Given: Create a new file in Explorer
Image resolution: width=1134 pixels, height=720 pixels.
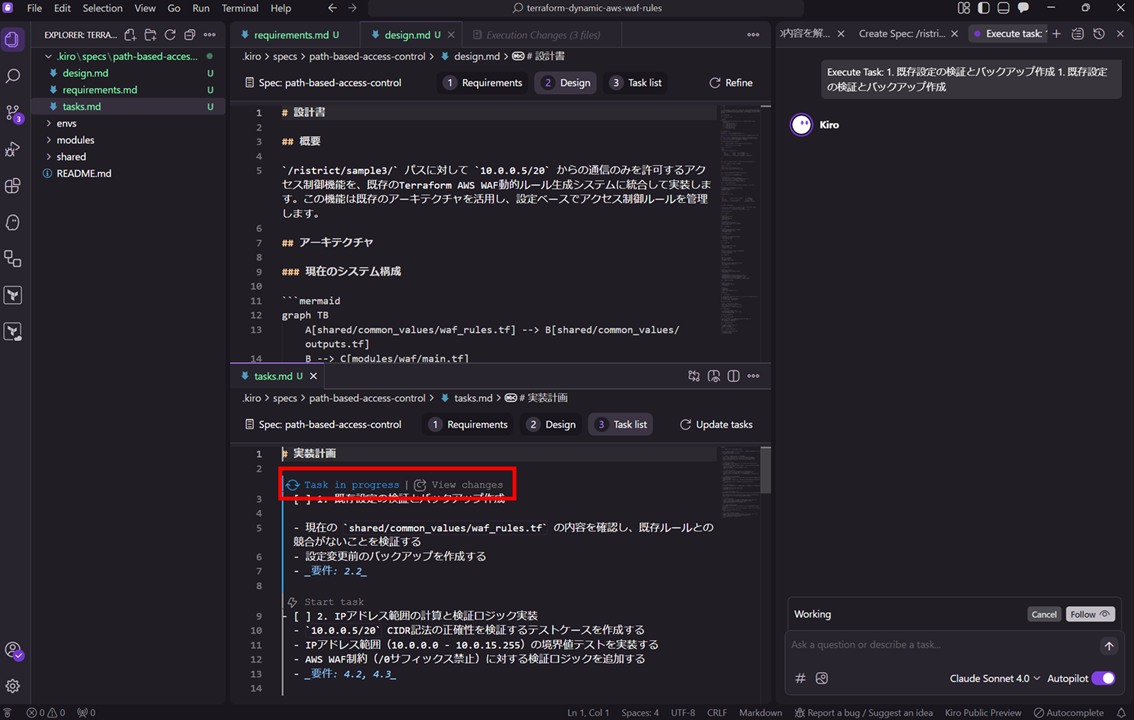Looking at the screenshot, I should point(130,35).
